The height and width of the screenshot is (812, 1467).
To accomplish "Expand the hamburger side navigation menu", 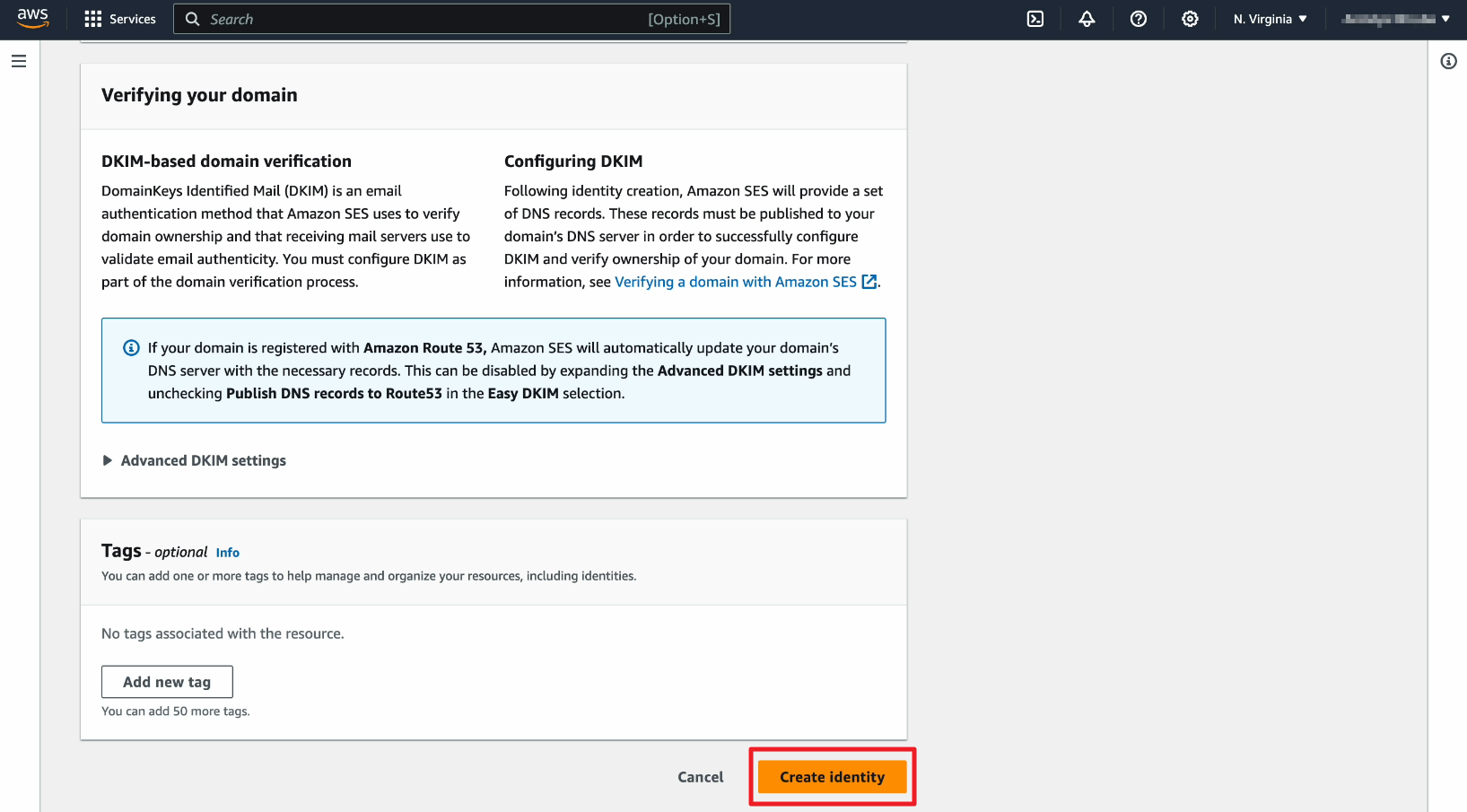I will pyautogui.click(x=19, y=61).
